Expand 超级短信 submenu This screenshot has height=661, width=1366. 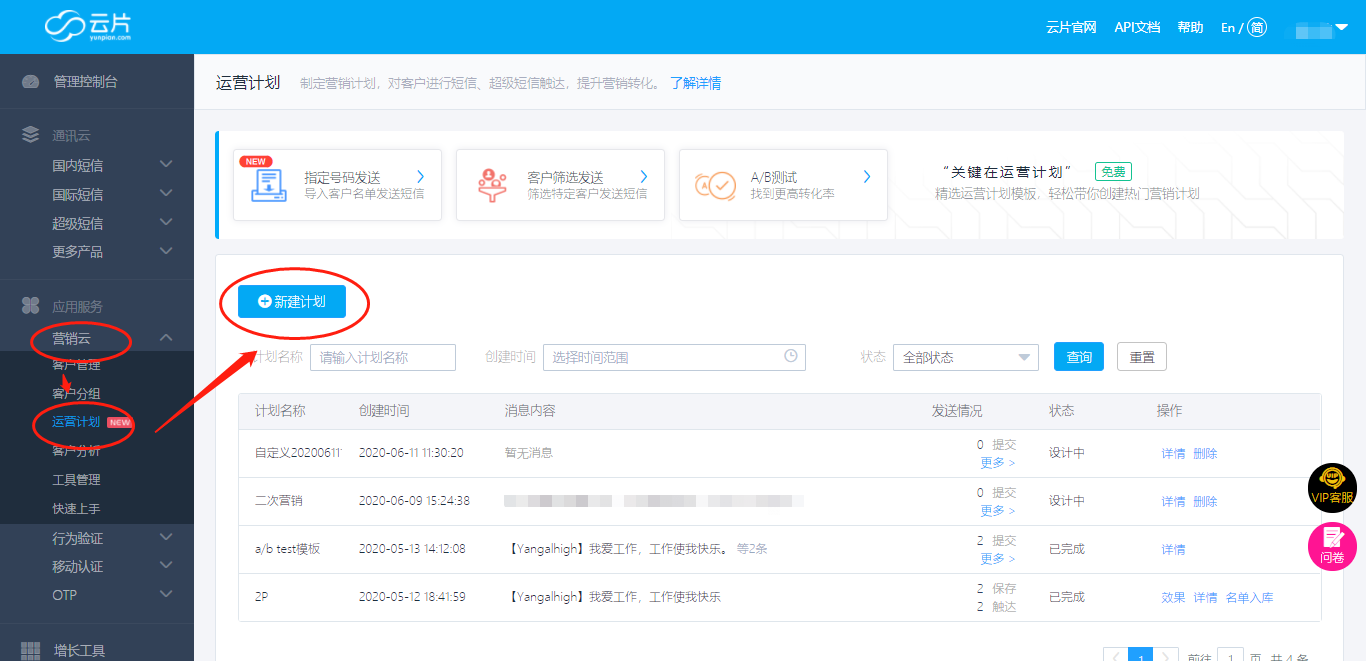tap(166, 222)
